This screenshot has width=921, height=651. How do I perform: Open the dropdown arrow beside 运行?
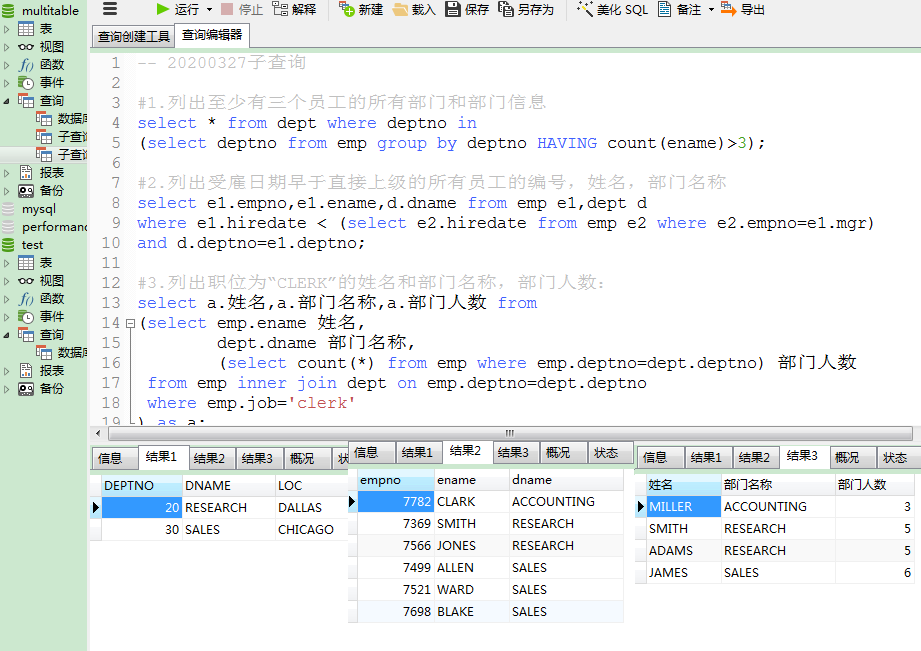point(209,10)
